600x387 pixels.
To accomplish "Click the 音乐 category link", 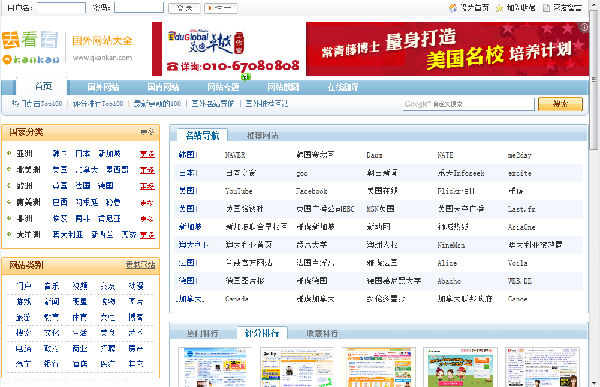I will pos(52,286).
